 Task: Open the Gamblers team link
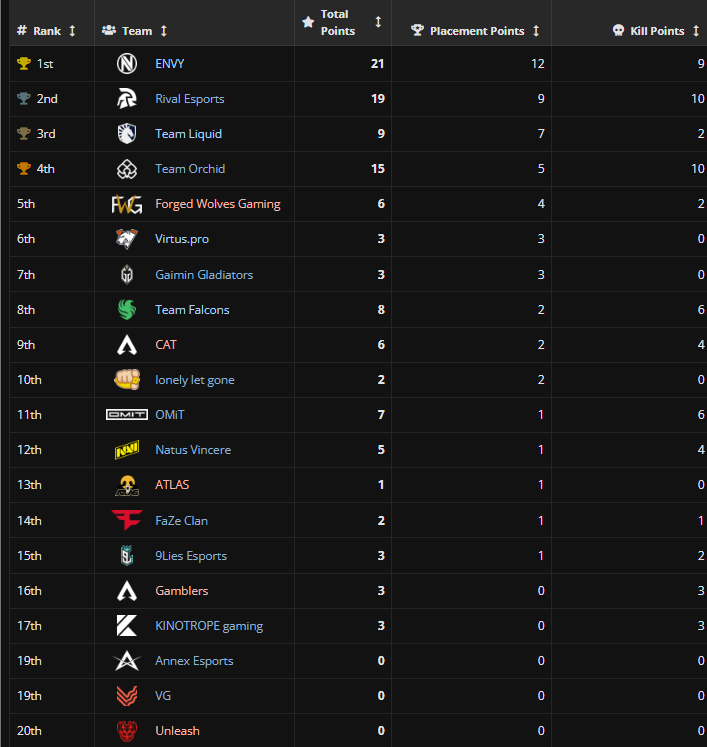(x=182, y=591)
